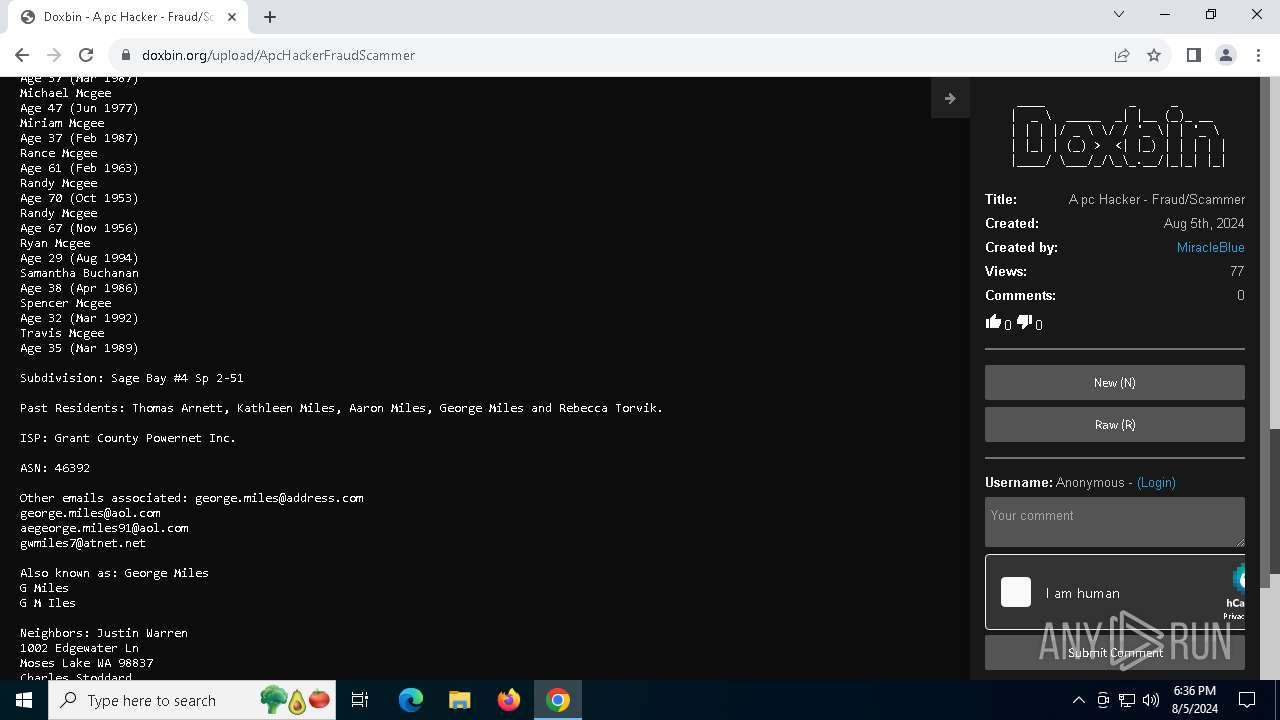Open the MiracleBlue user profile link
Image resolution: width=1280 pixels, height=720 pixels.
pyautogui.click(x=1210, y=247)
